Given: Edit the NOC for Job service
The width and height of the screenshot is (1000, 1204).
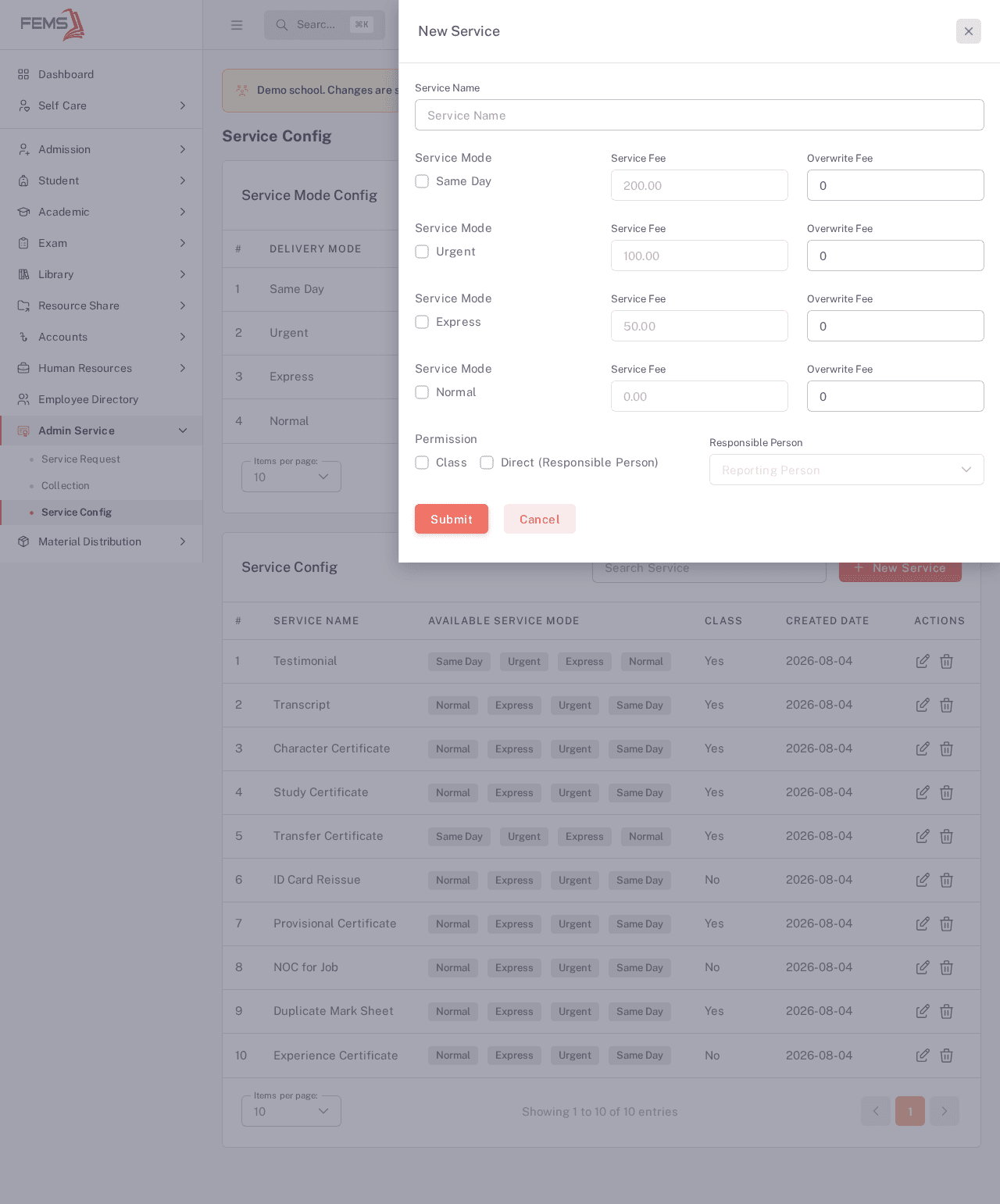Looking at the screenshot, I should point(923,967).
